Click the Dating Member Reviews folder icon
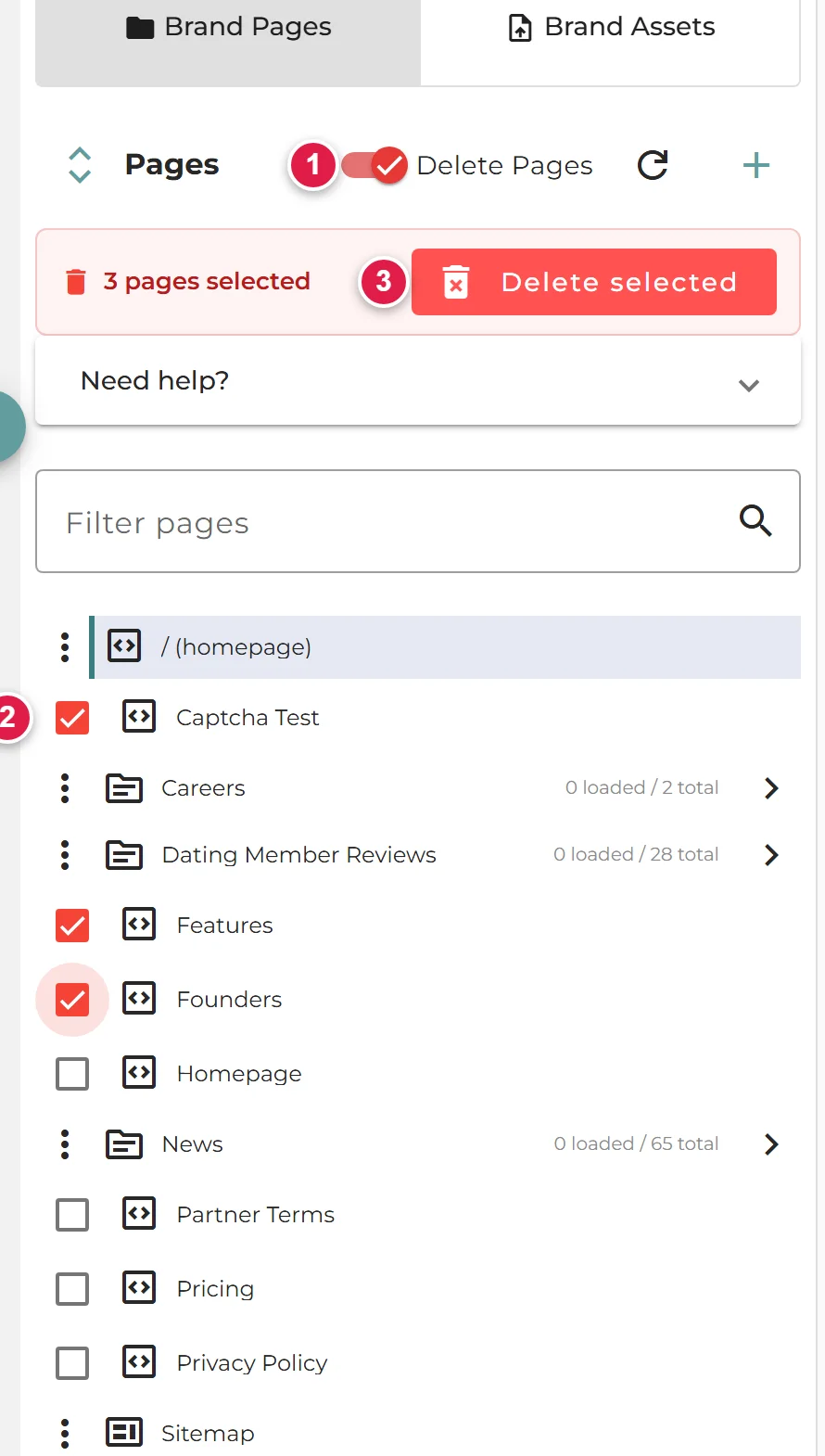Screen dimensions: 825x1456 (x=124, y=855)
